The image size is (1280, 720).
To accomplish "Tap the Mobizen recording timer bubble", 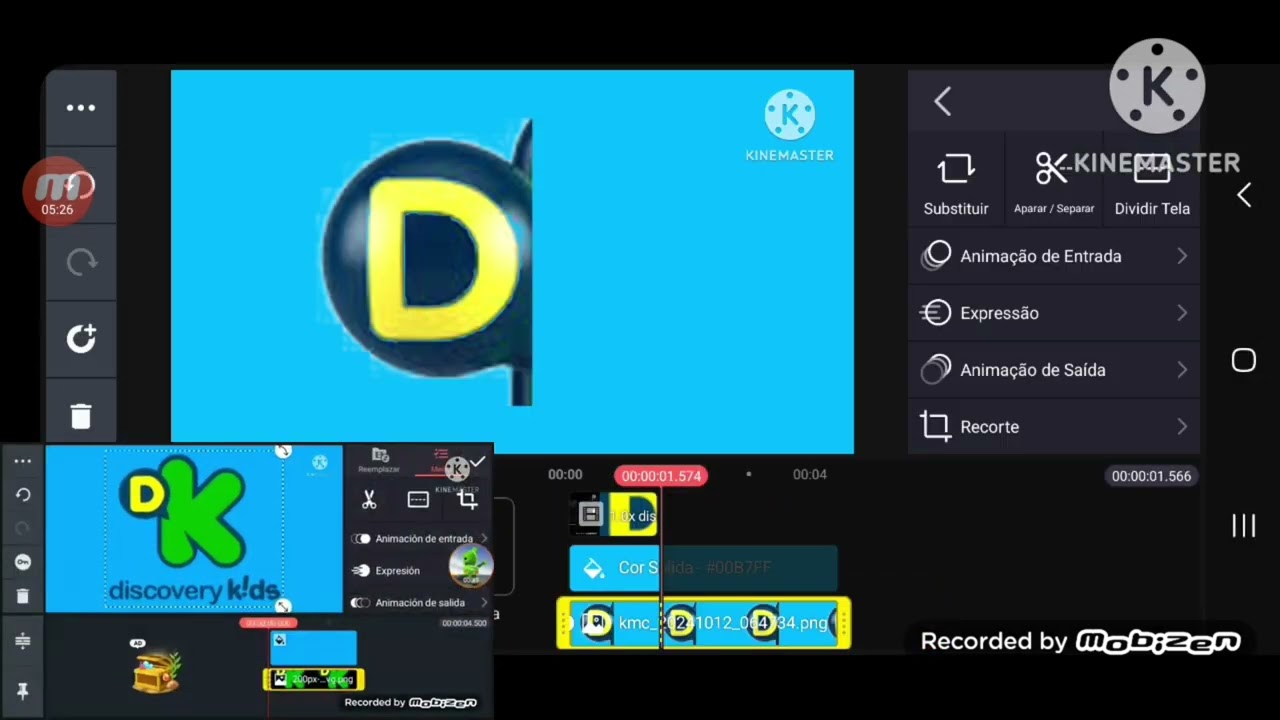I will [58, 191].
